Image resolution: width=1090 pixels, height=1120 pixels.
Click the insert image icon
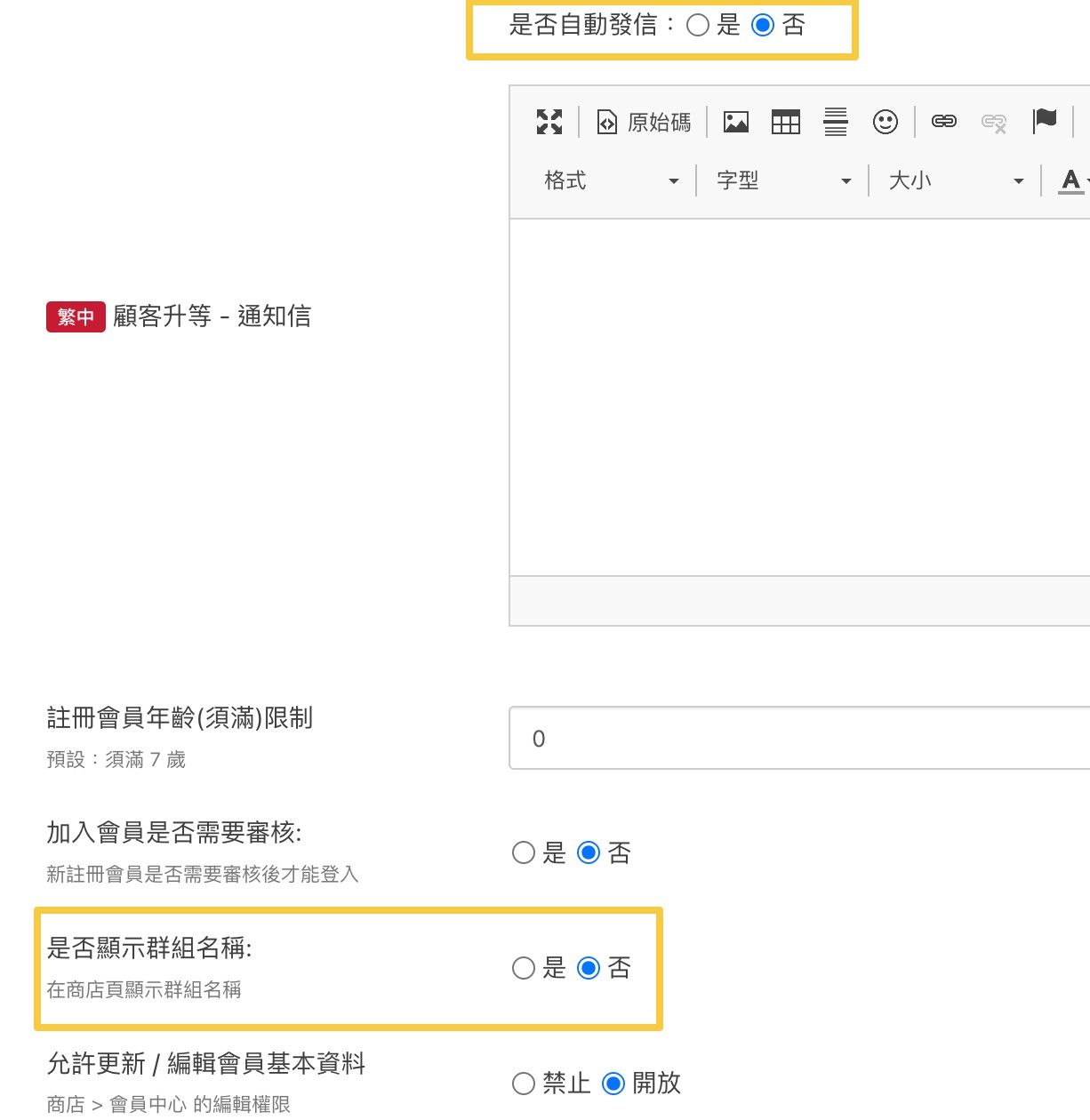pos(736,122)
